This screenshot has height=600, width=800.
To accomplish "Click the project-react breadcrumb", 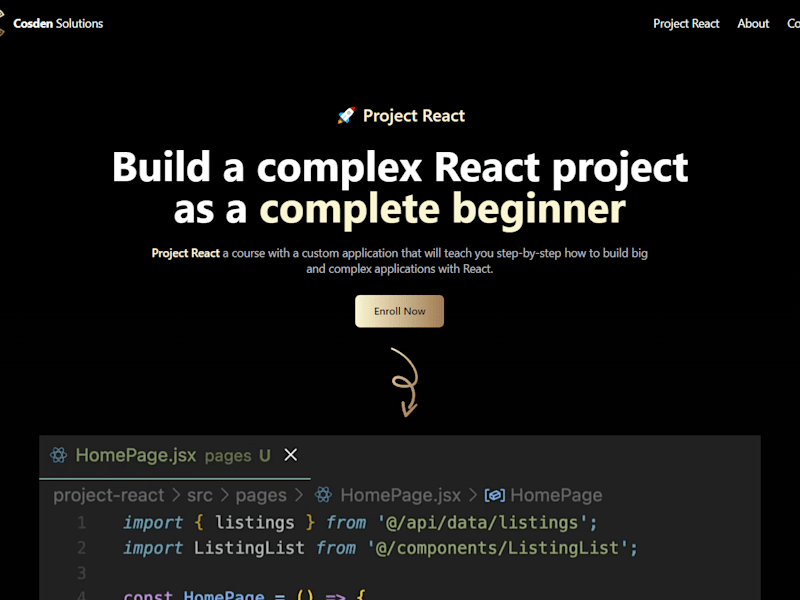I will (x=109, y=495).
